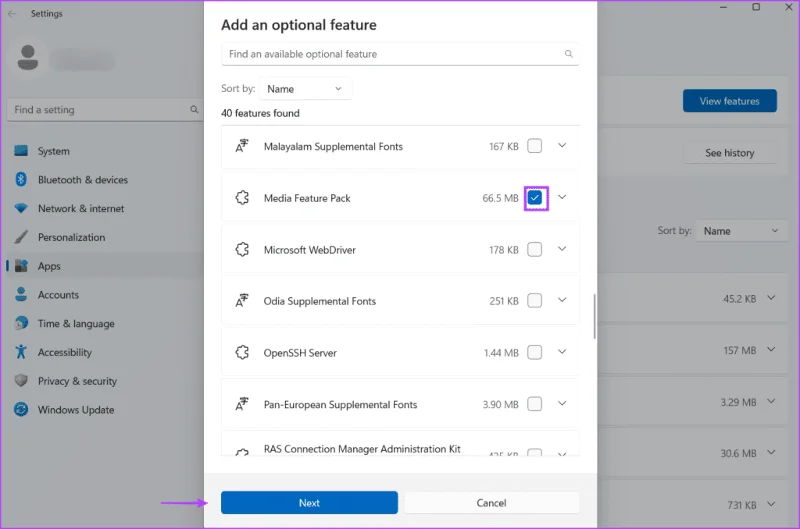Check the Microsoft WebDriver checkbox

[x=534, y=249]
